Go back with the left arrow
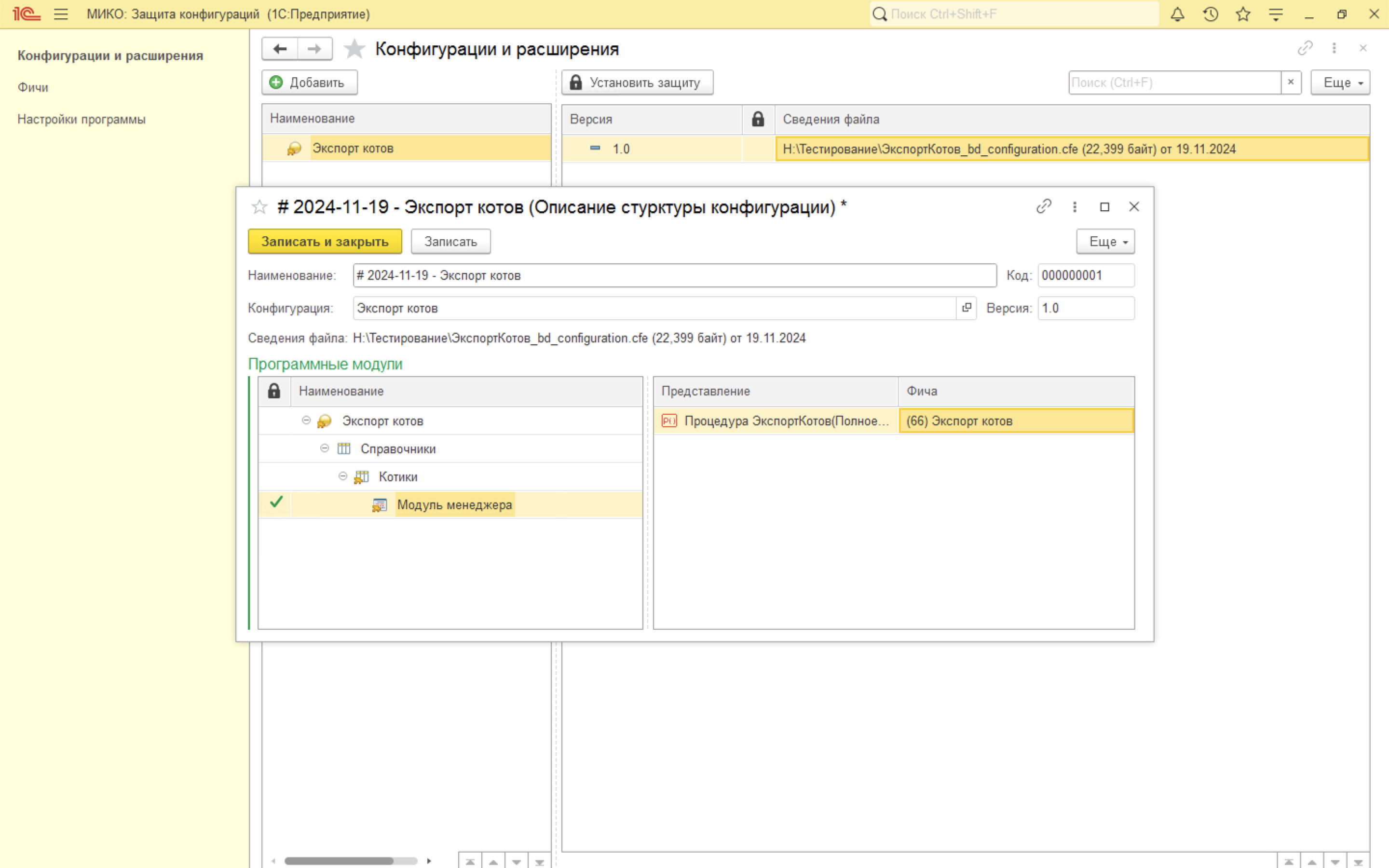This screenshot has height=868, width=1389. [280, 49]
